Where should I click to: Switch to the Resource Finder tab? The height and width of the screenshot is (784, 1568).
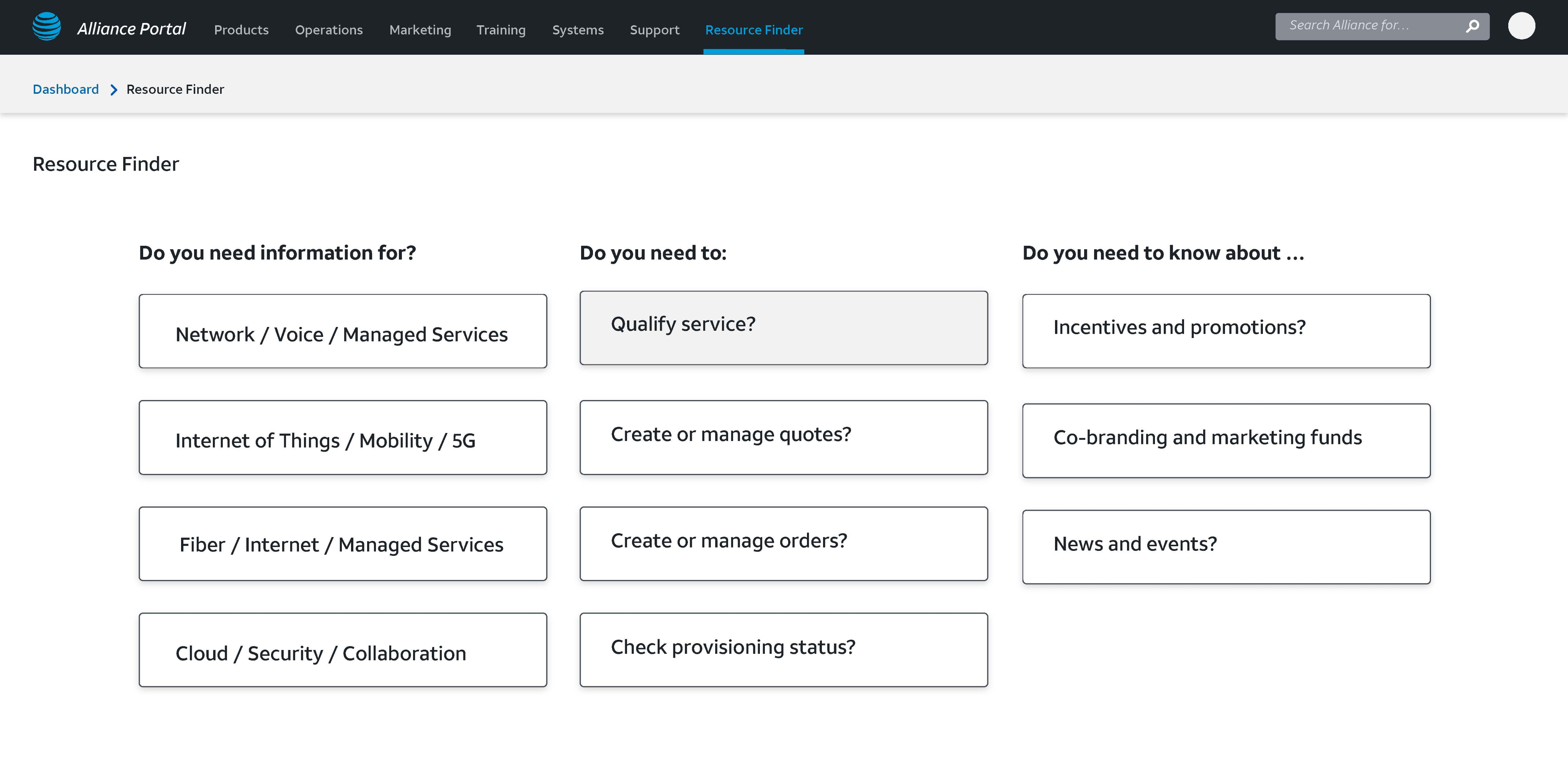[753, 30]
